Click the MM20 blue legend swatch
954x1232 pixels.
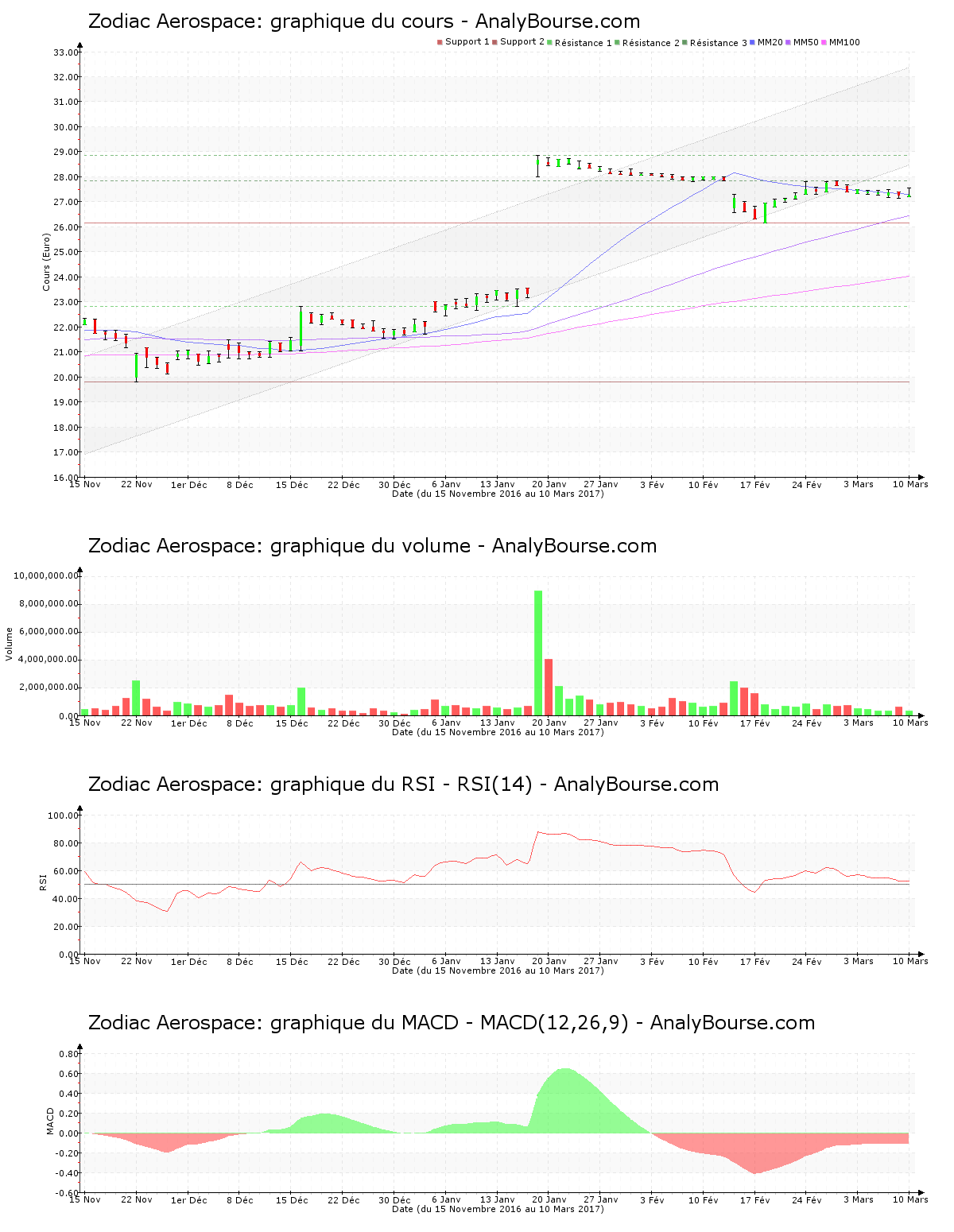[752, 42]
